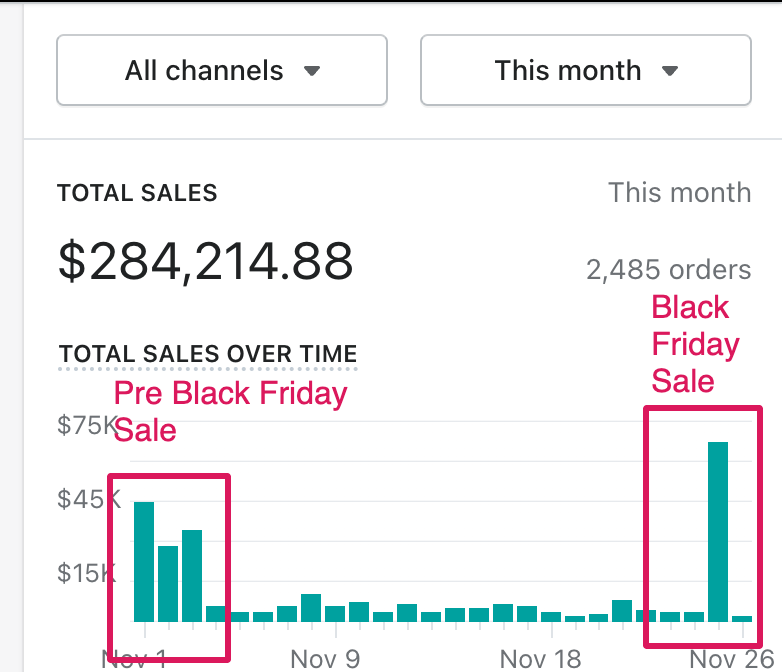Select the bar above the Nov 9 tick

(x=335, y=613)
